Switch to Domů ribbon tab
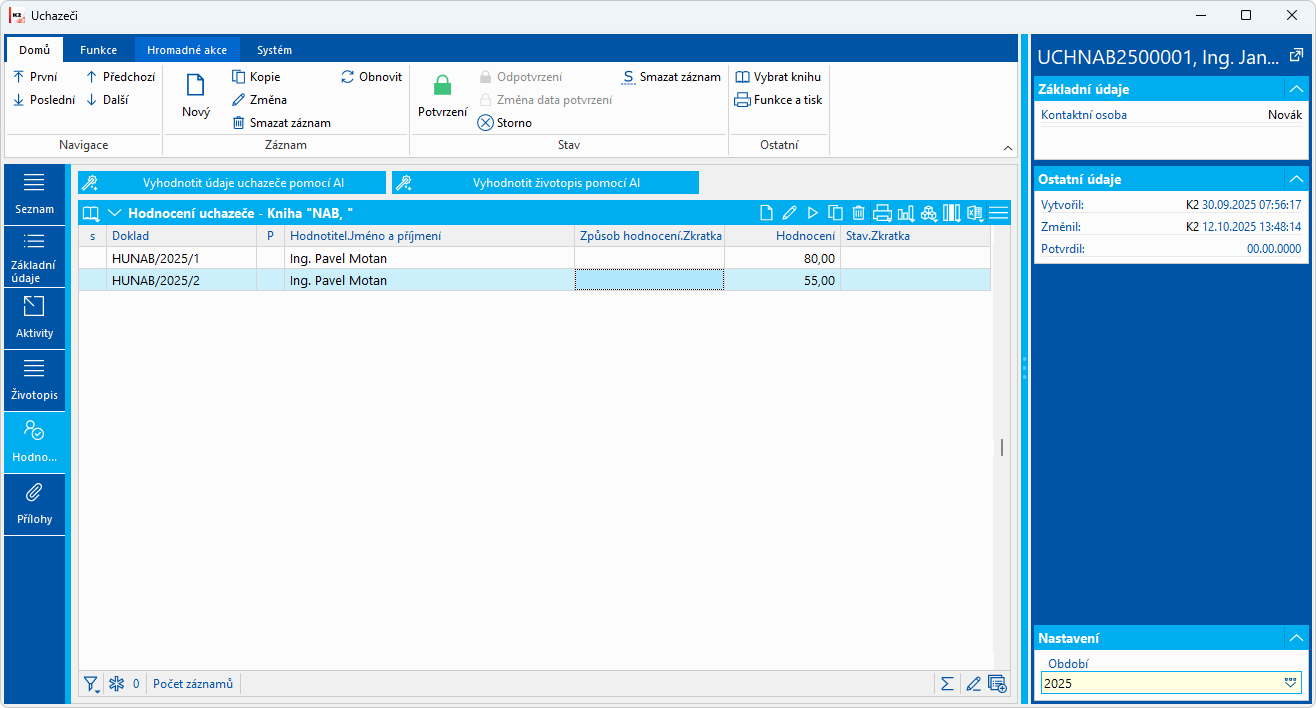The height and width of the screenshot is (708, 1316). [35, 50]
